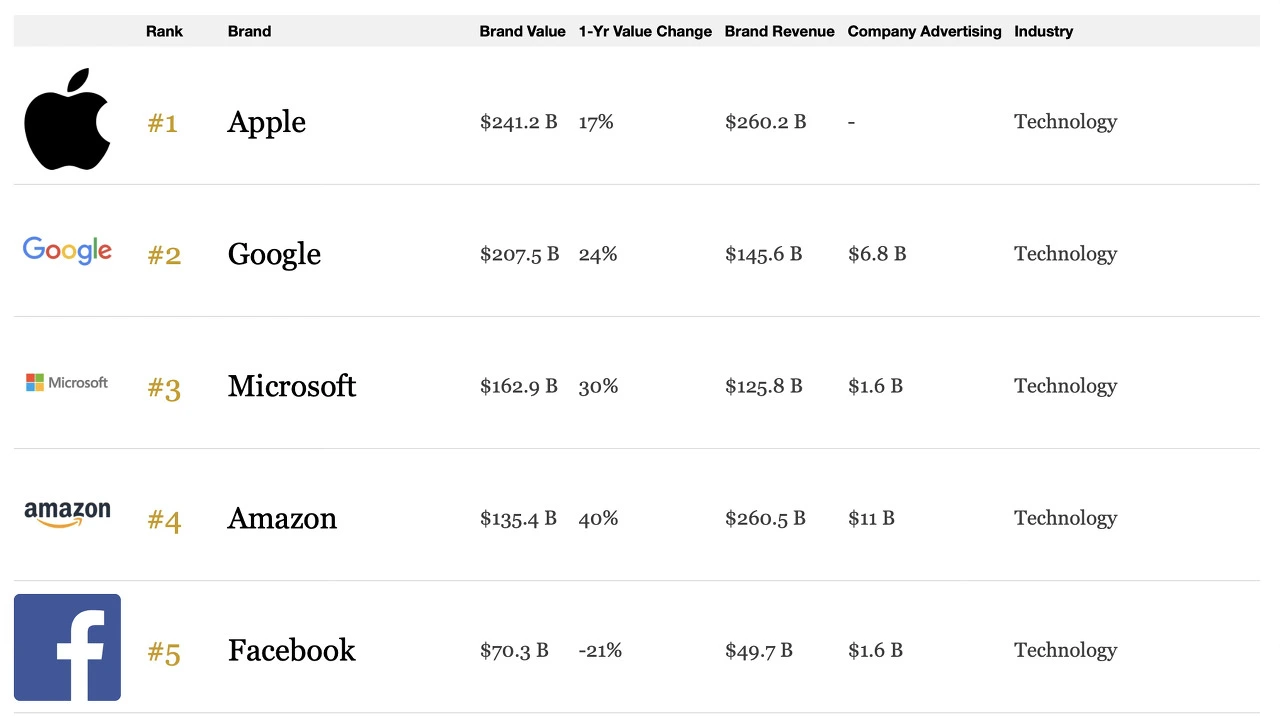Click the Amazon logo
The width and height of the screenshot is (1280, 726).
pos(67,514)
